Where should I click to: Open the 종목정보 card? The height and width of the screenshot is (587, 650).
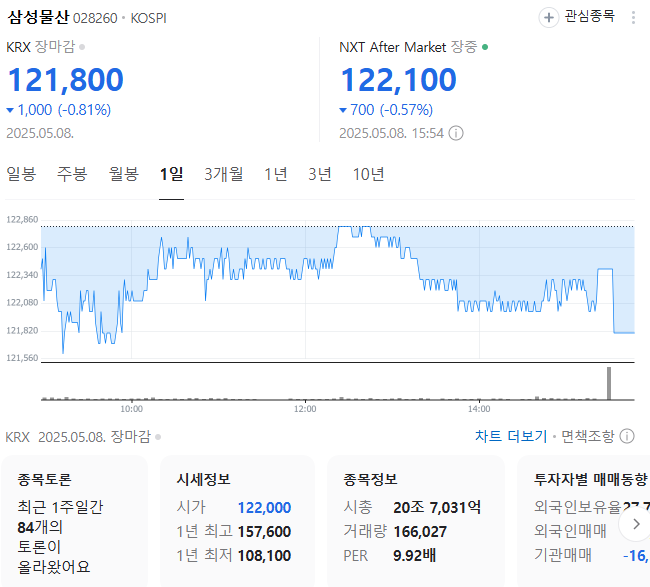pyautogui.click(x=416, y=521)
